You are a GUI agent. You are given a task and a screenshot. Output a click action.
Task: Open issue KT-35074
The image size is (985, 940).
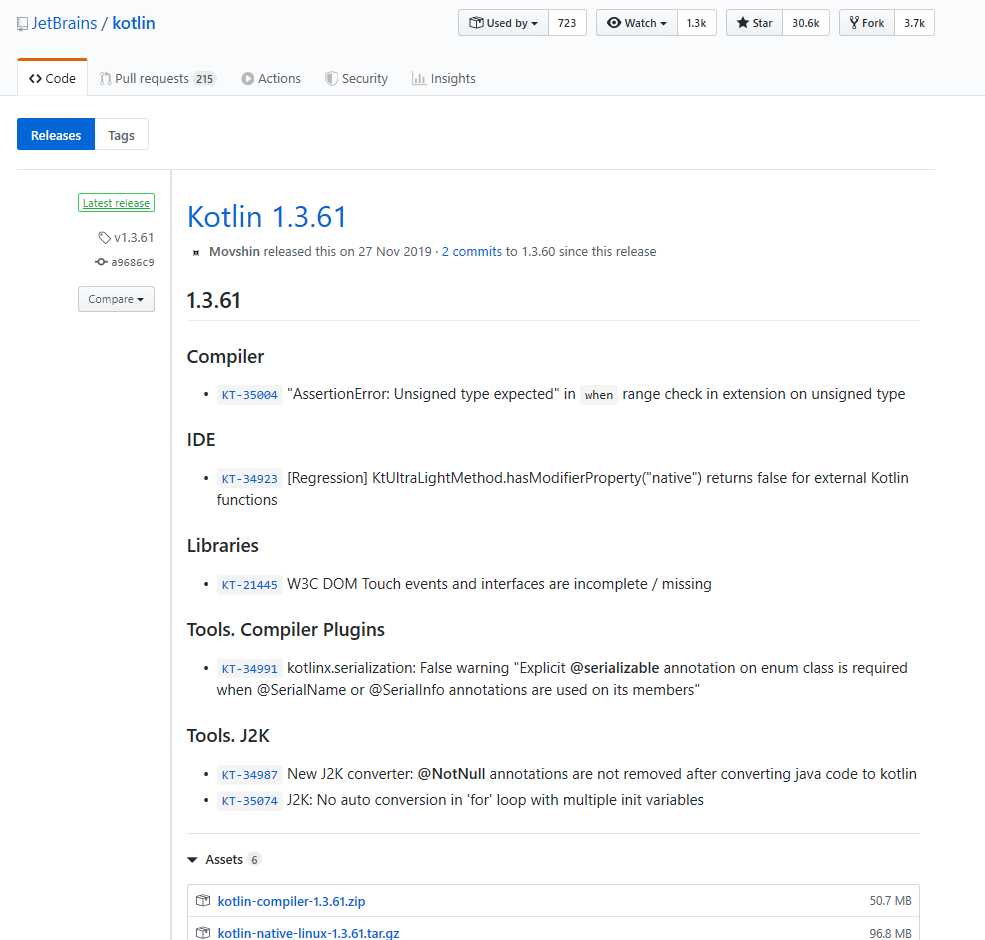pos(249,801)
